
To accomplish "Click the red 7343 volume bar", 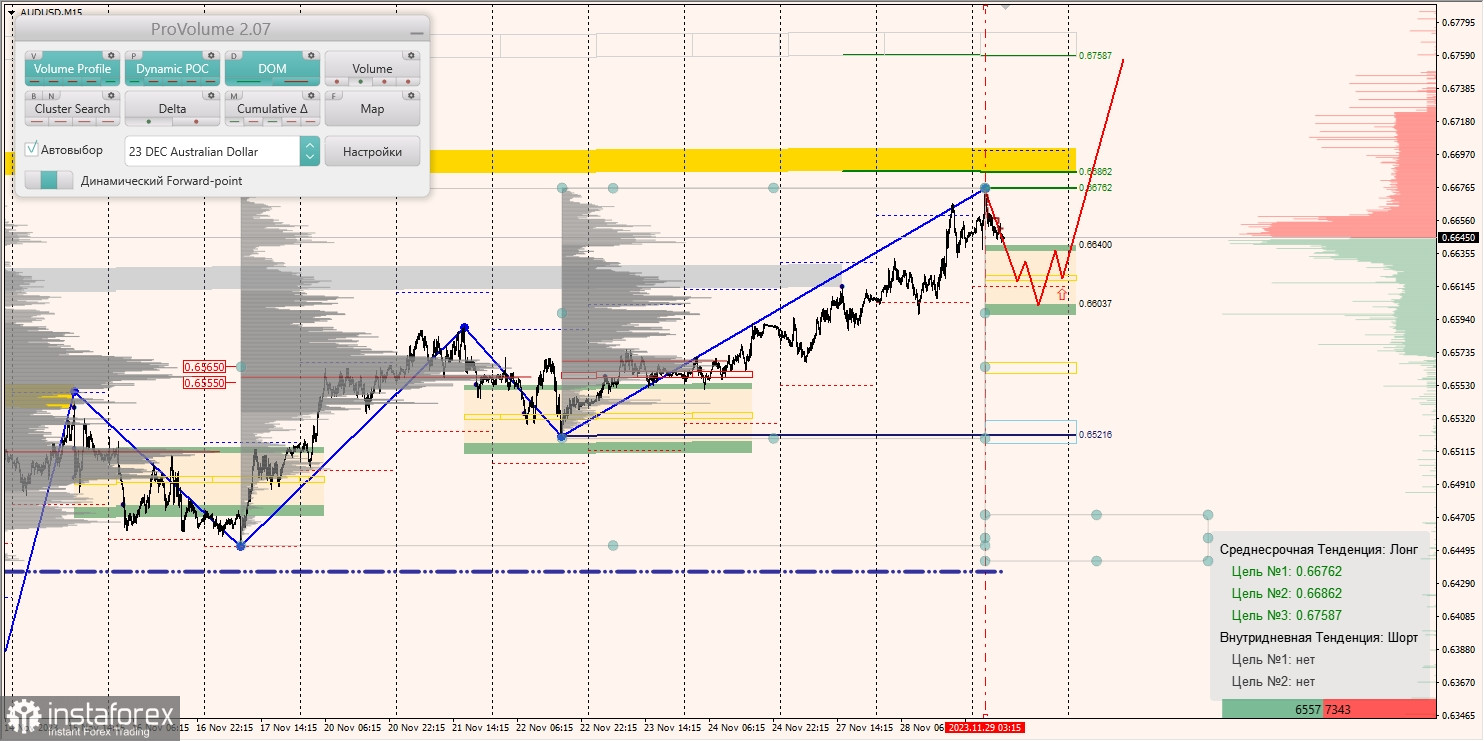I will 1380,709.
